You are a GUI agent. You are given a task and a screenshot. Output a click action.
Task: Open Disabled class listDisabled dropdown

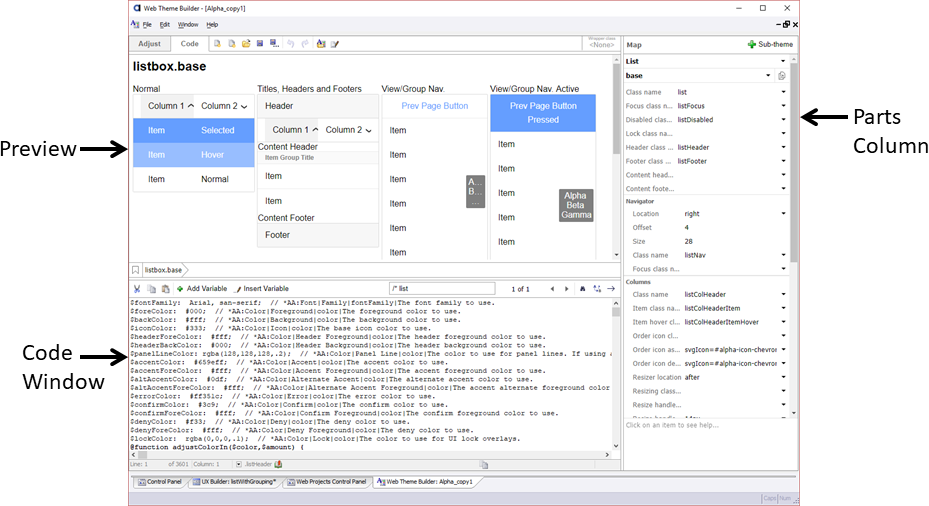point(783,120)
